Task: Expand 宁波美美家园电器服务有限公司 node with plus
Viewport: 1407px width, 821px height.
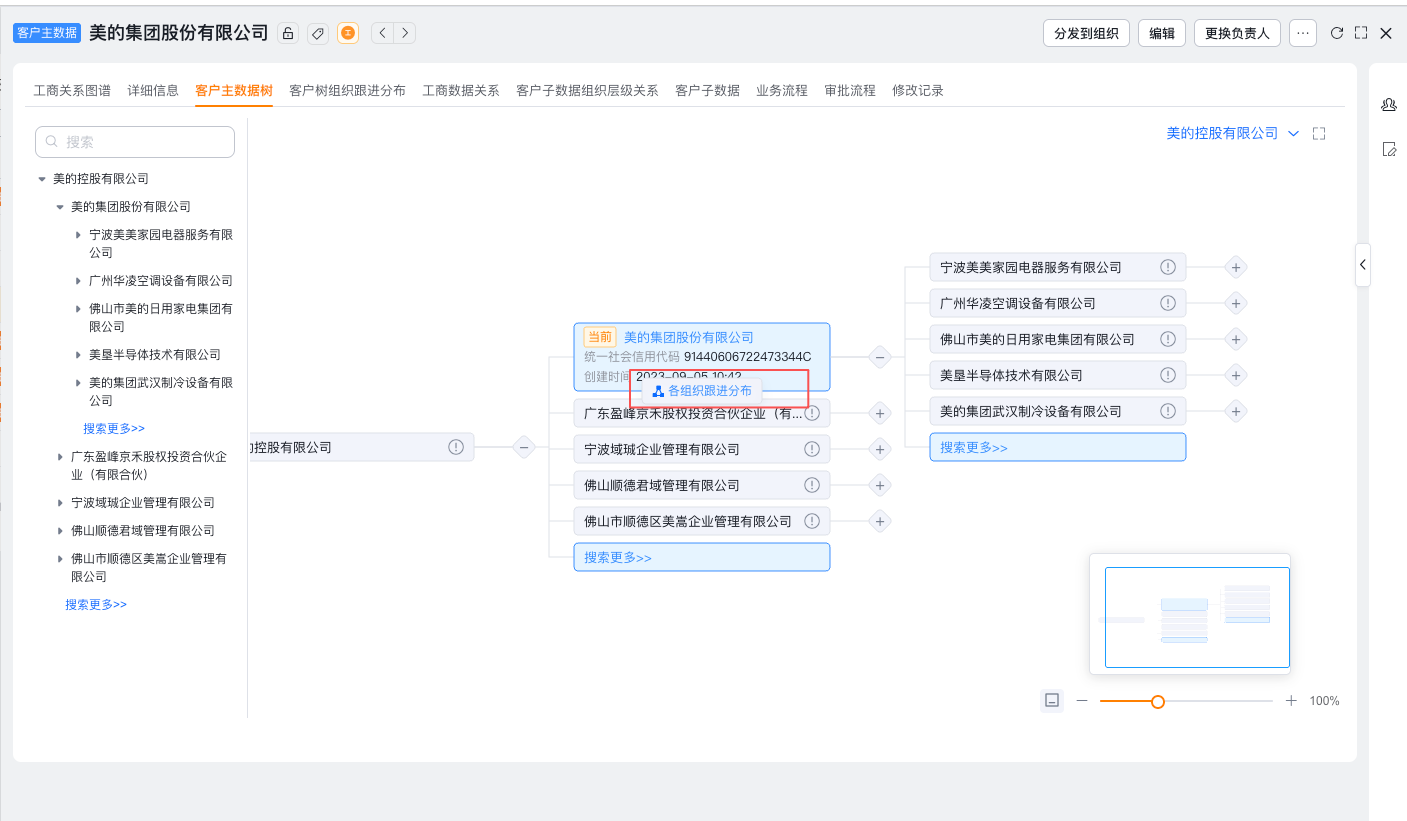Action: (x=1236, y=267)
